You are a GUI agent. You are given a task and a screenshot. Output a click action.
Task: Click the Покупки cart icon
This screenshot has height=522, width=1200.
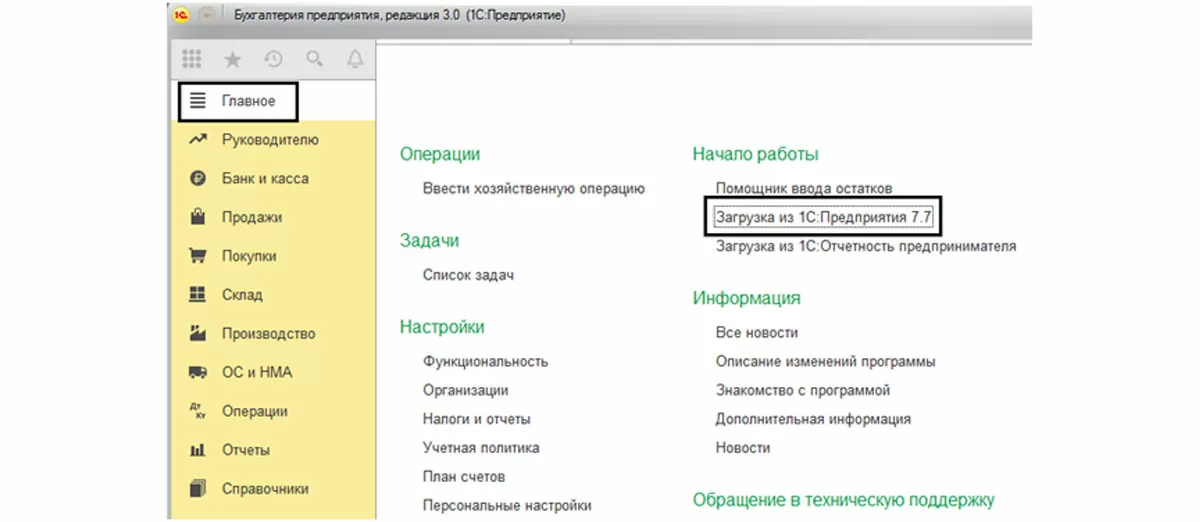[x=198, y=256]
